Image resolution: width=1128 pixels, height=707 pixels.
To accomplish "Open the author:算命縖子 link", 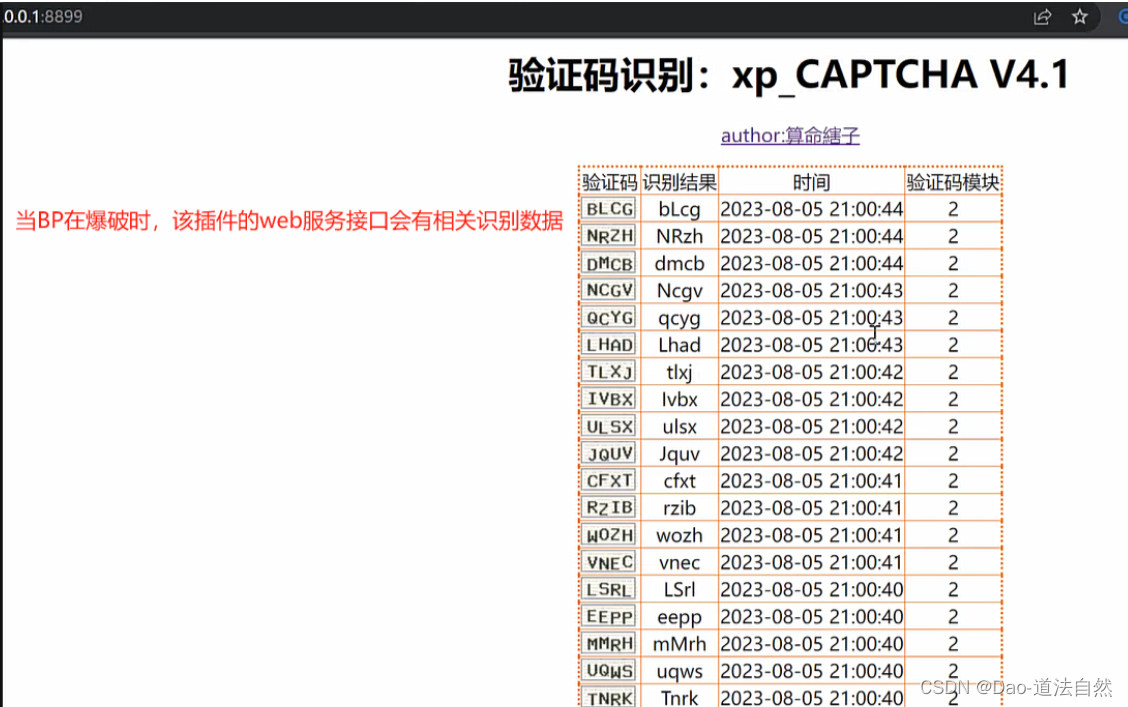I will [x=790, y=135].
